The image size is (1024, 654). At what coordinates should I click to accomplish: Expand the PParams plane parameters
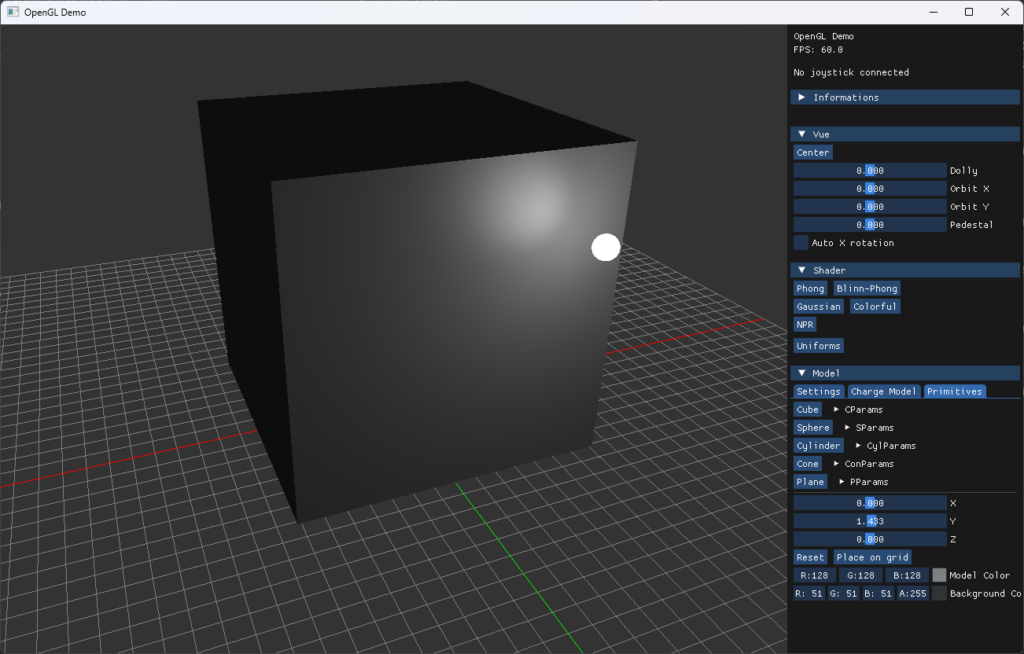click(x=863, y=482)
